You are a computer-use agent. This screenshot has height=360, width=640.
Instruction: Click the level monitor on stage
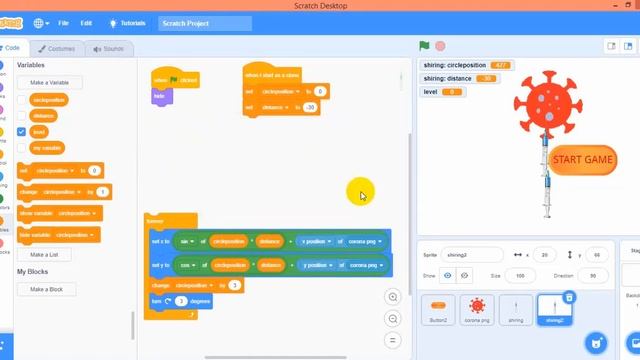[443, 92]
